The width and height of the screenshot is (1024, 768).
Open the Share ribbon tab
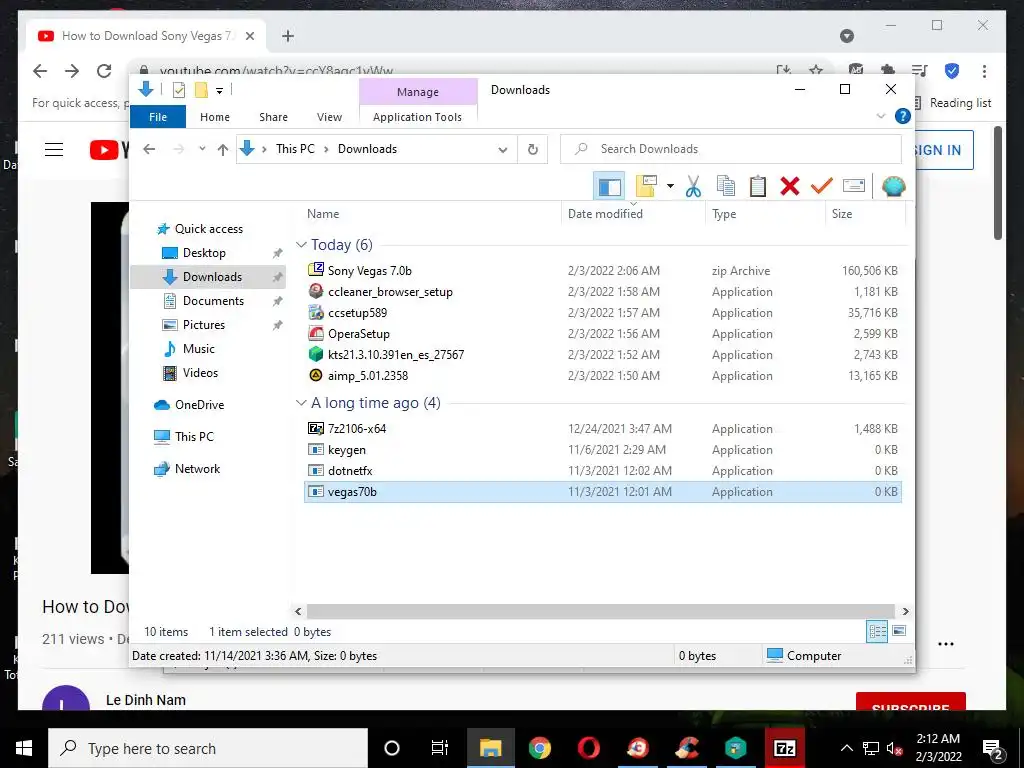[x=273, y=117]
